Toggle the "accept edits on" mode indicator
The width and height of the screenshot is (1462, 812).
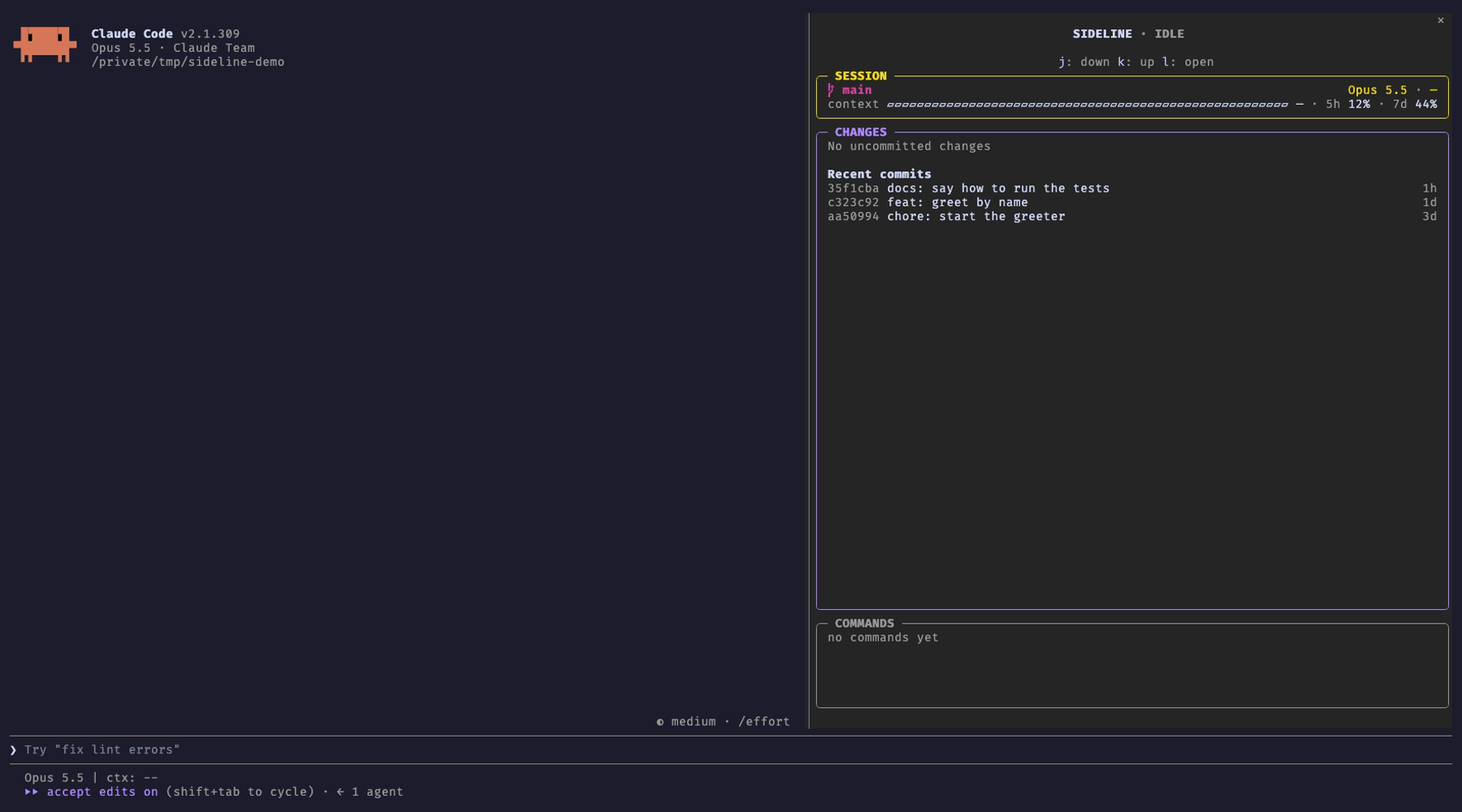102,792
